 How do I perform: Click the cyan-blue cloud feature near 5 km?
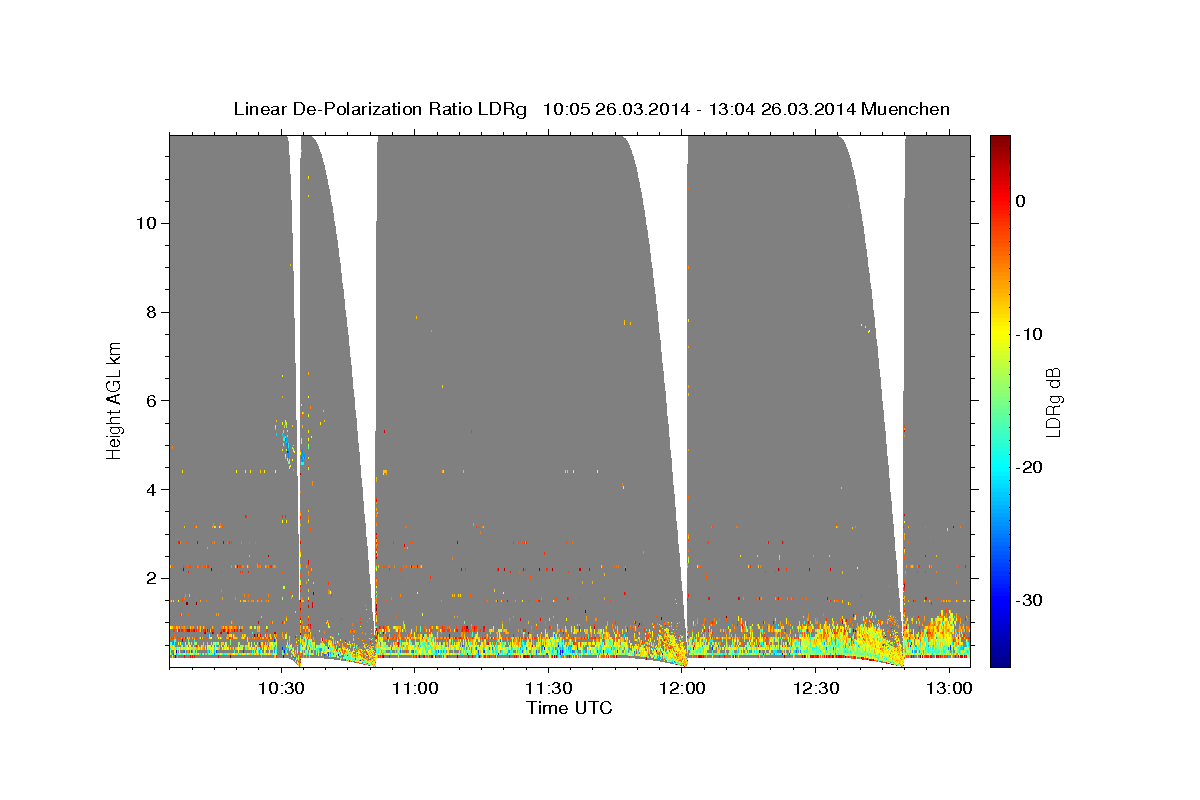290,445
